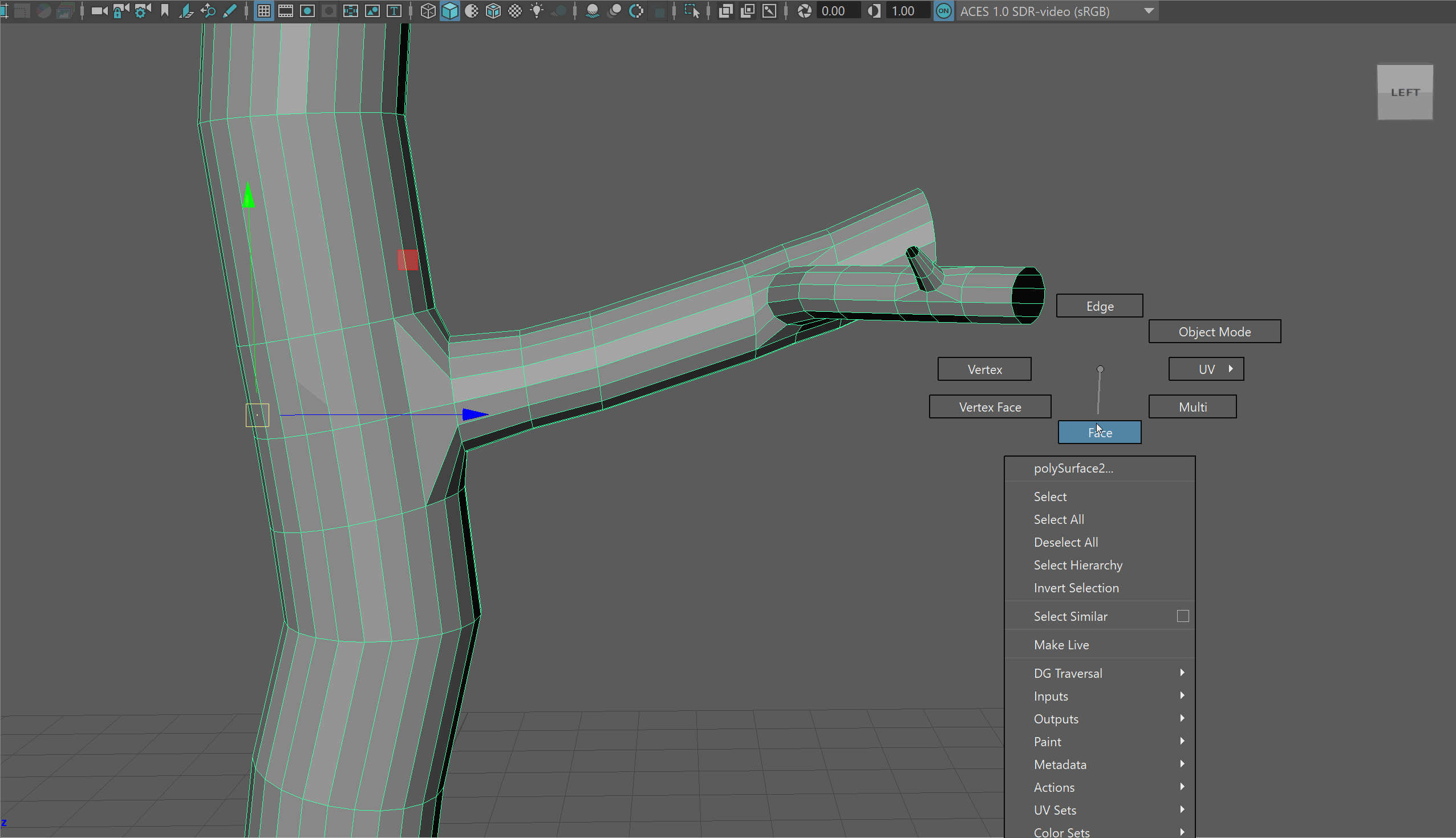This screenshot has width=1456, height=838.
Task: Toggle color management ON button
Action: click(x=944, y=11)
